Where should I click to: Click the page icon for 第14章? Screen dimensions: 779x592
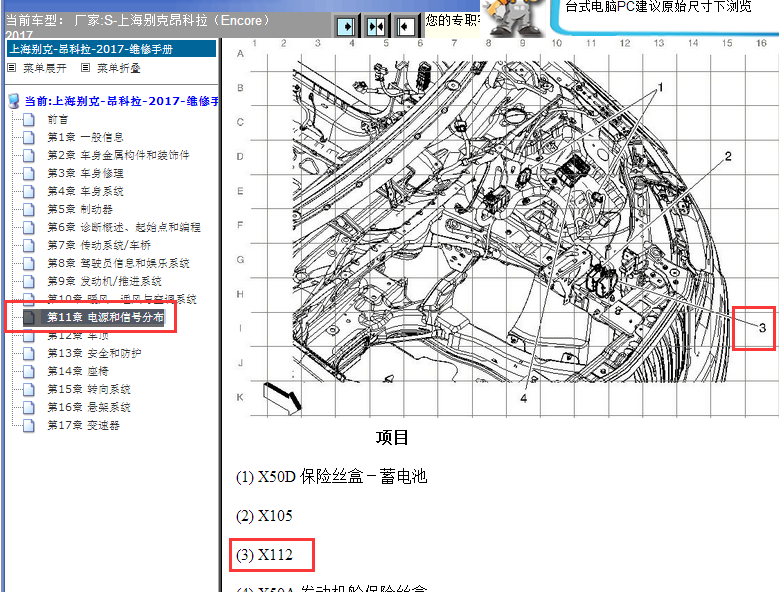(x=29, y=371)
